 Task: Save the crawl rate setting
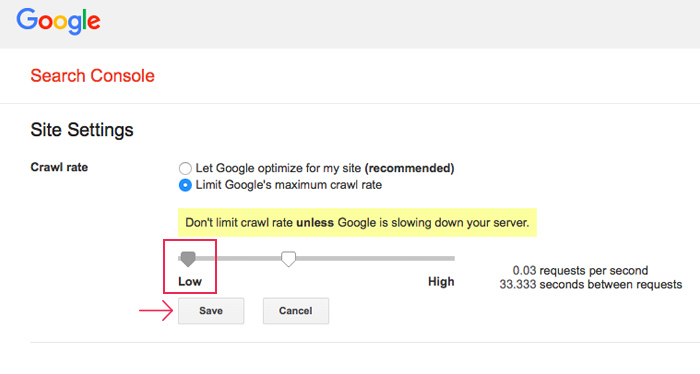(x=211, y=311)
